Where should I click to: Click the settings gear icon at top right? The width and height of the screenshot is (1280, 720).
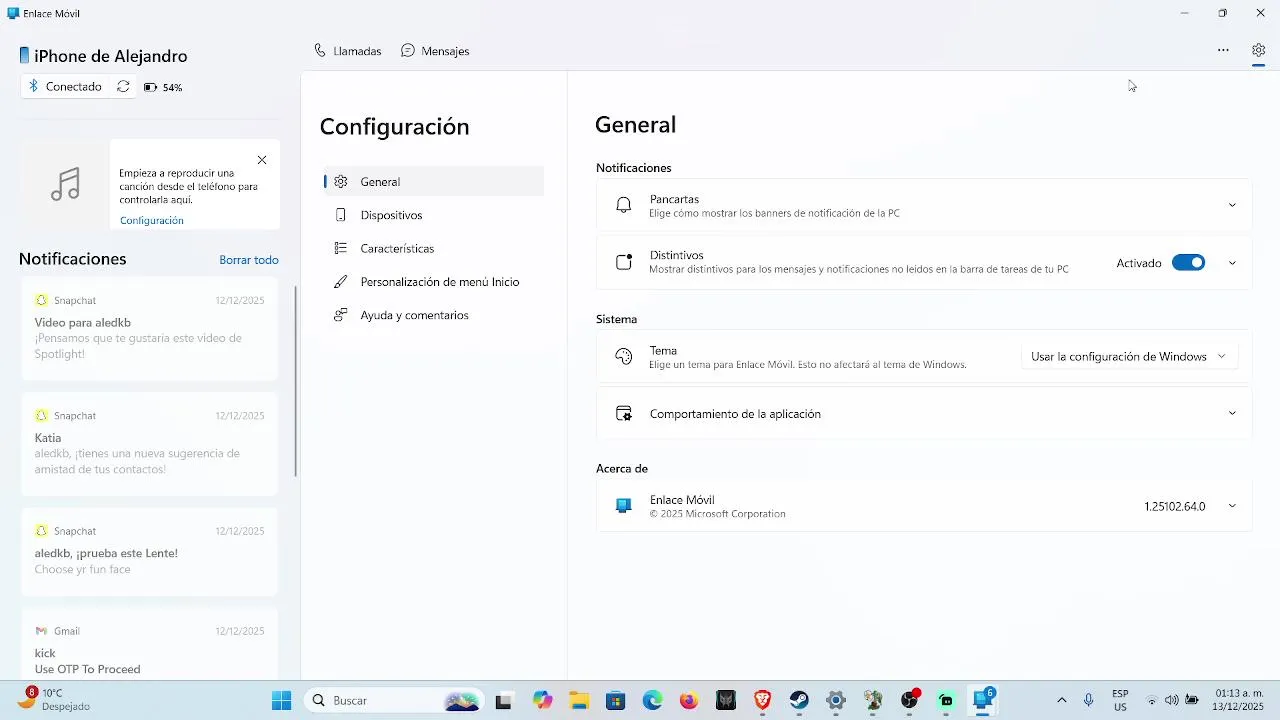tap(1259, 50)
